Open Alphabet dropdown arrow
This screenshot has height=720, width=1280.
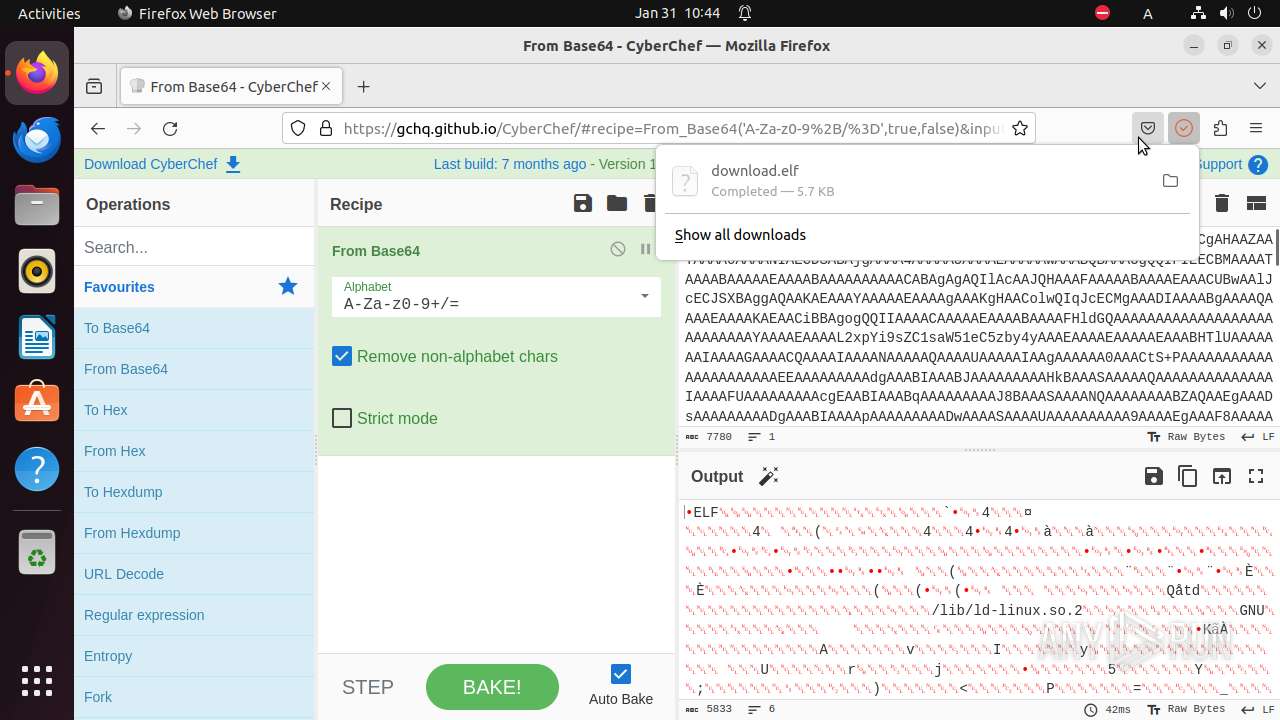click(645, 296)
